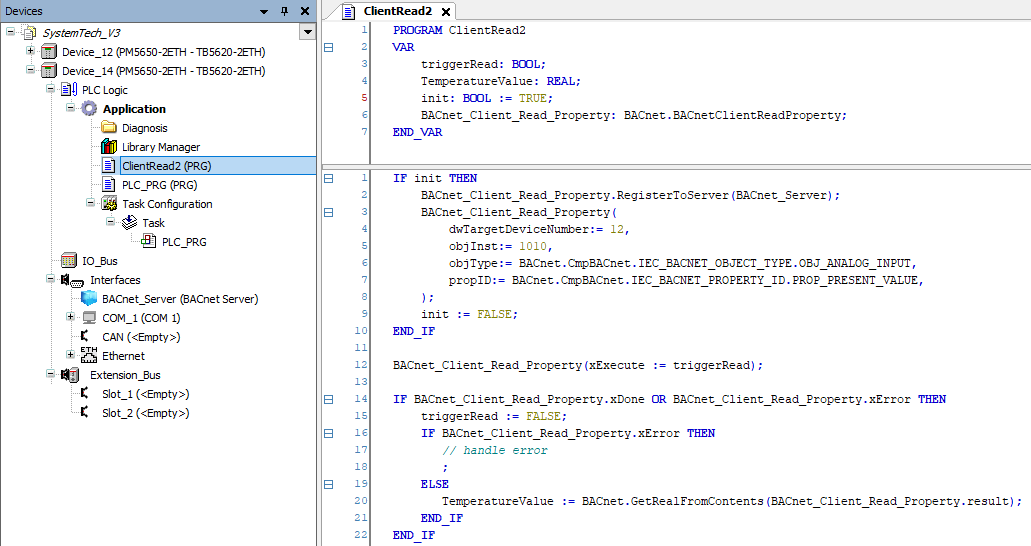Click the Interfaces icon
Viewport: 1031px width, 546px height.
coord(72,280)
